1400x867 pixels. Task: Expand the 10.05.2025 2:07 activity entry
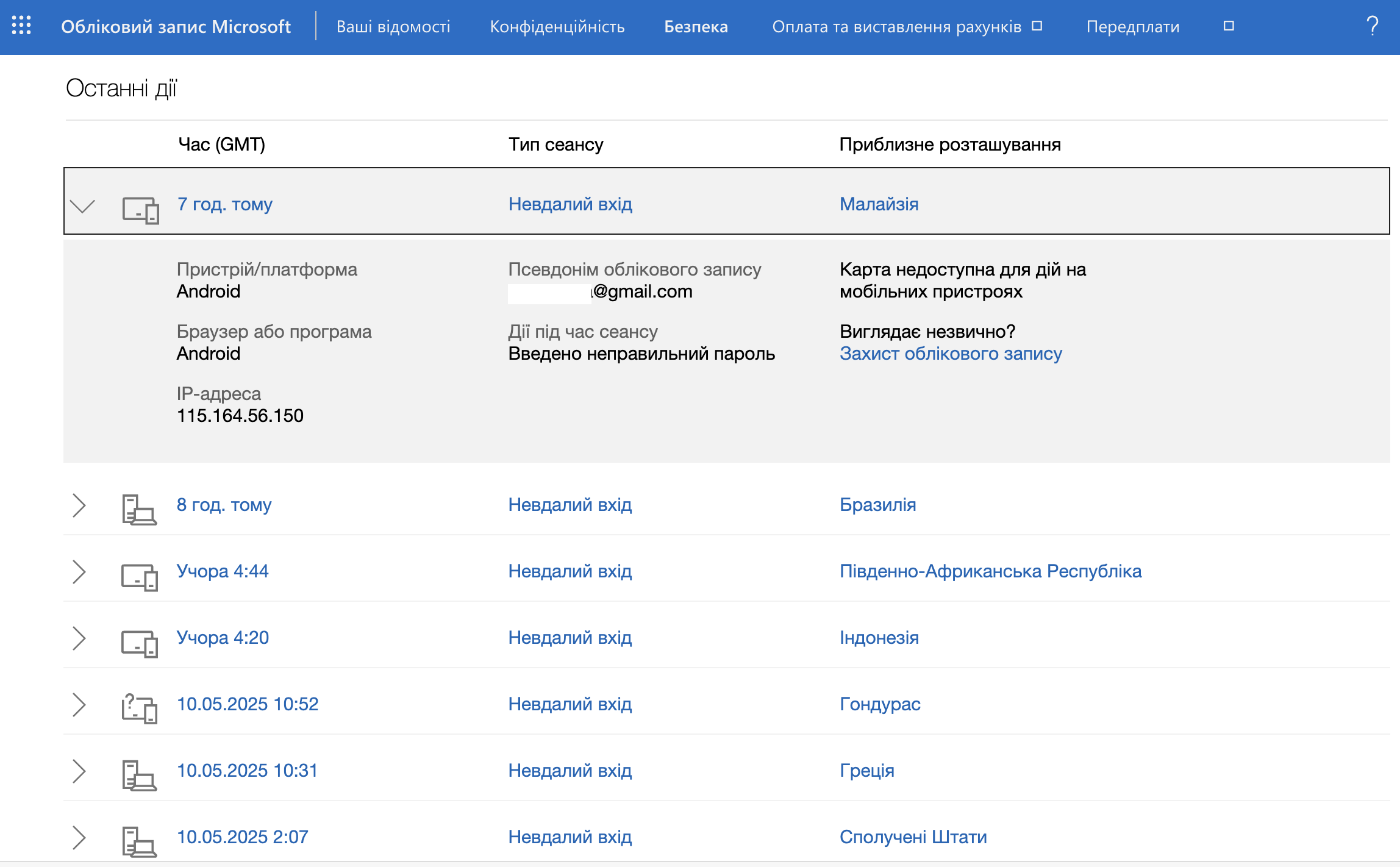click(79, 838)
